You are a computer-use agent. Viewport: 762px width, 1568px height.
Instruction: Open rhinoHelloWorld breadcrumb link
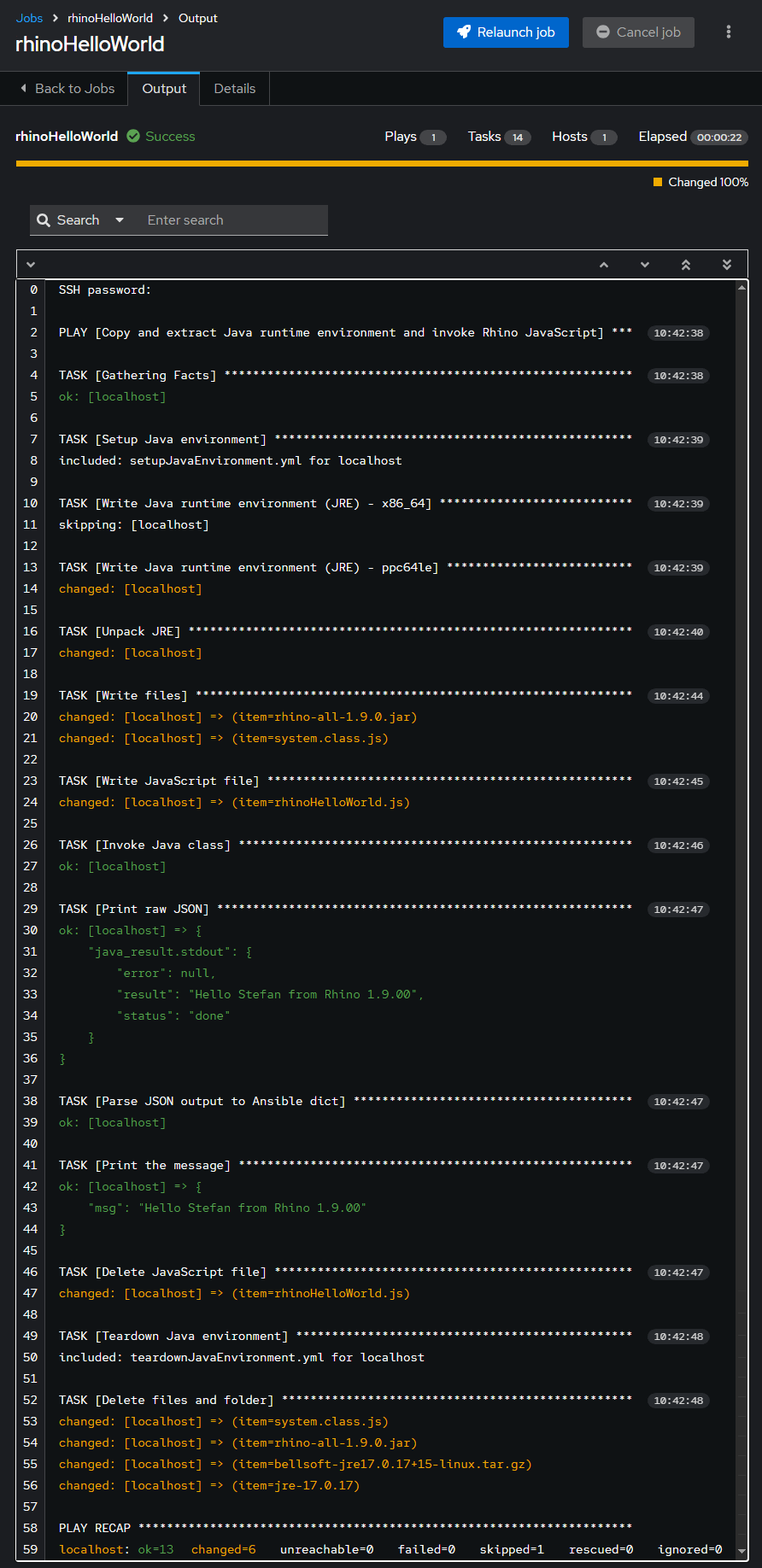(110, 18)
